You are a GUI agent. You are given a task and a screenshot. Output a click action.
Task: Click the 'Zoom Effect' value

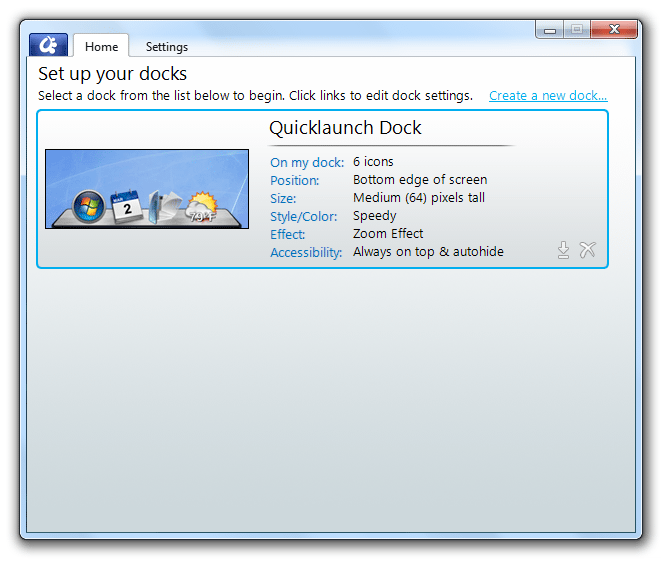388,234
